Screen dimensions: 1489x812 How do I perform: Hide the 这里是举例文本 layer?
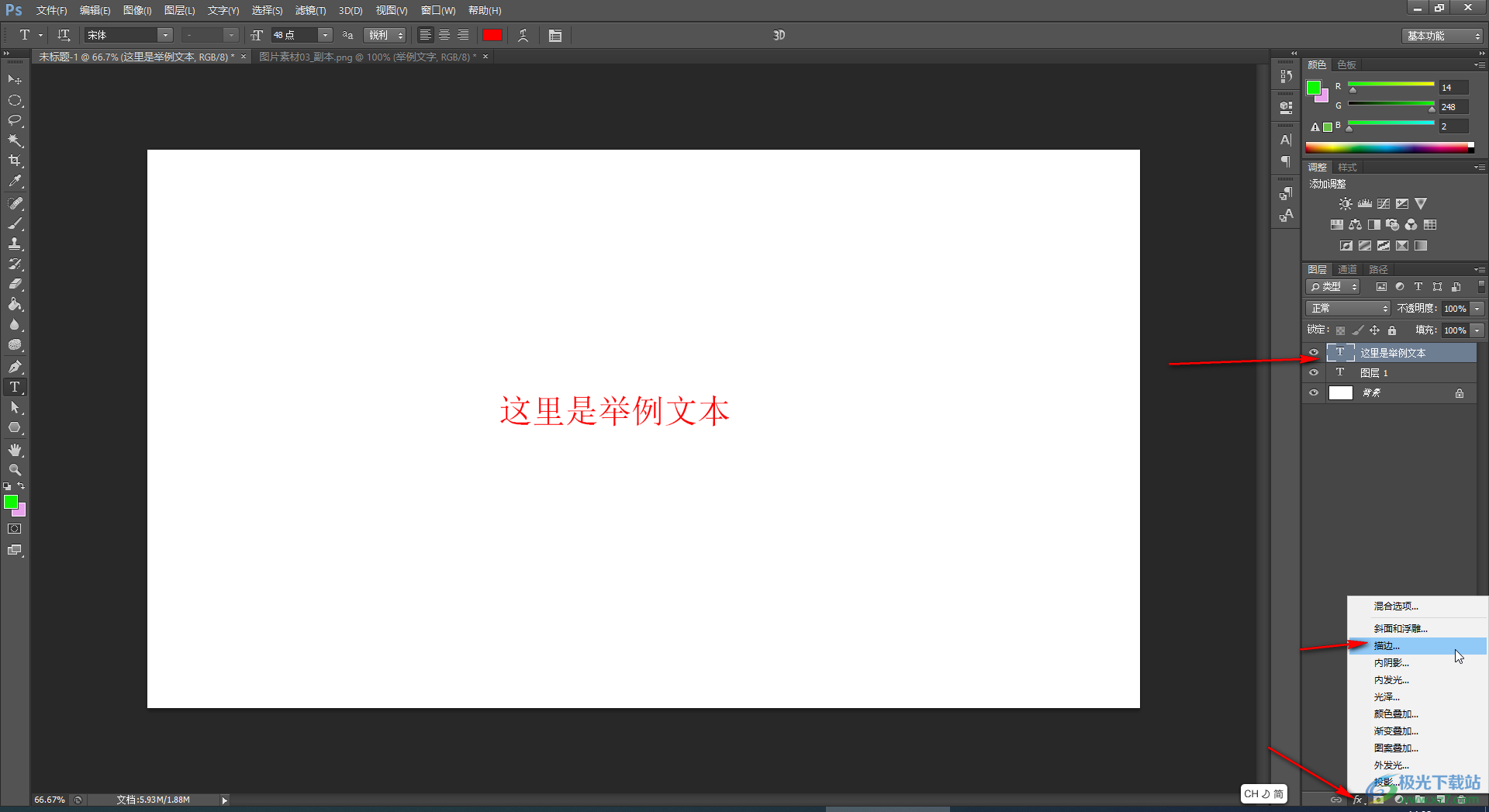1314,353
